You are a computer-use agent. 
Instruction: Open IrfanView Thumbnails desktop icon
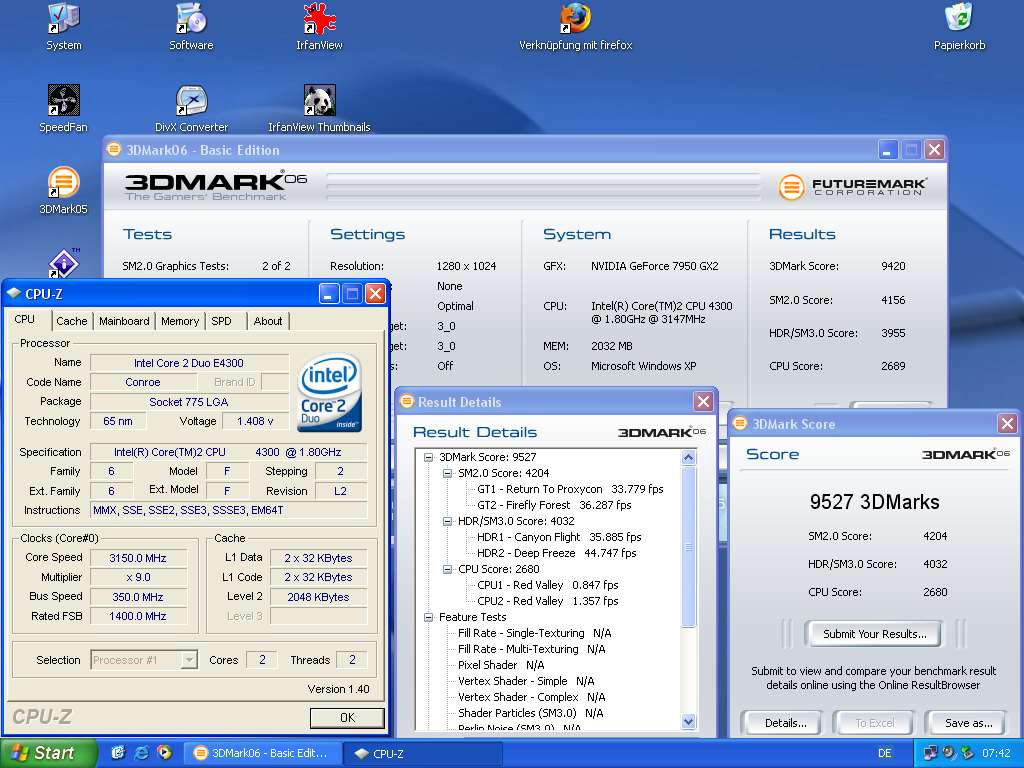click(319, 108)
